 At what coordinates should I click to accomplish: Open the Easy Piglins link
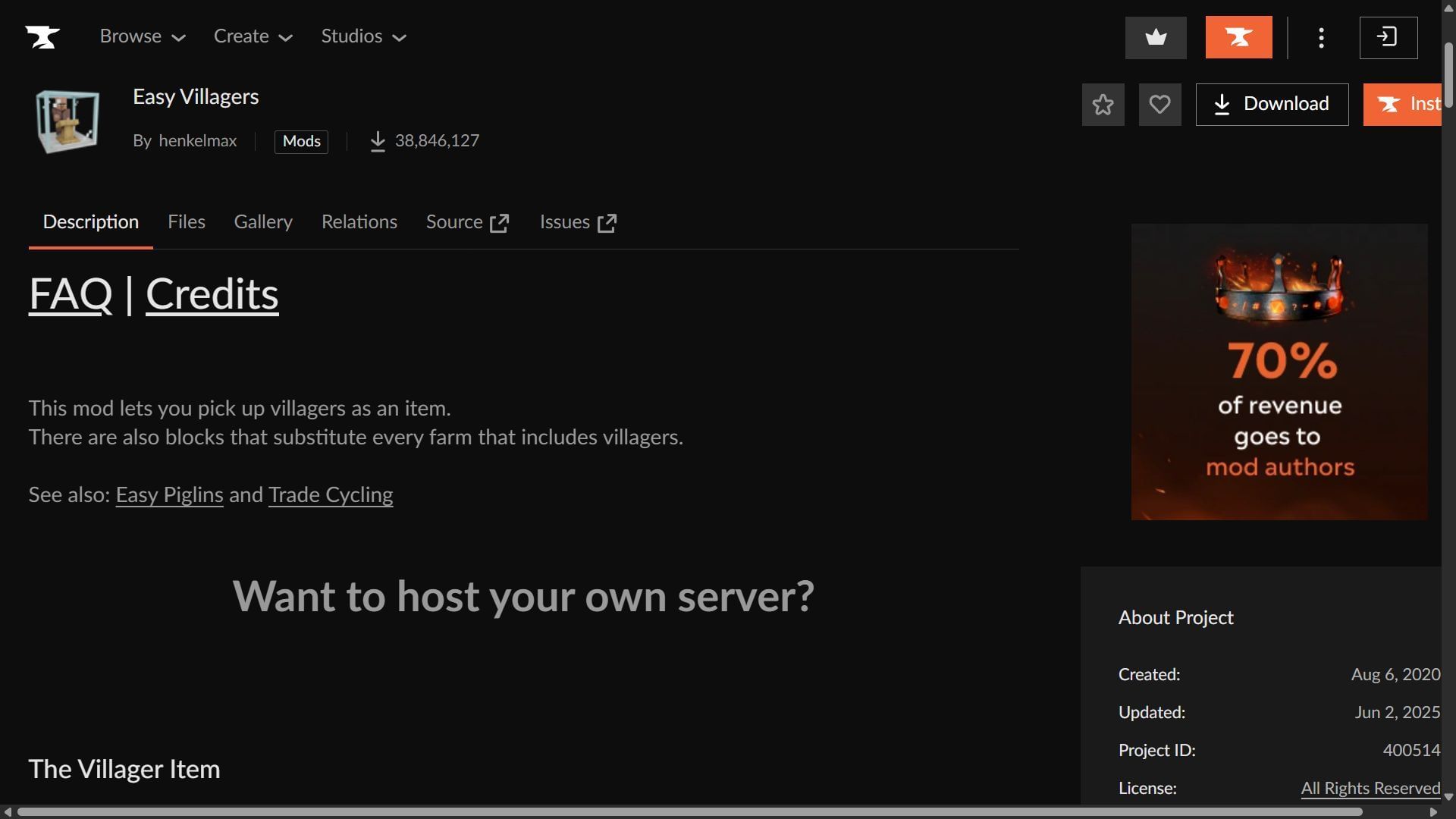(169, 495)
